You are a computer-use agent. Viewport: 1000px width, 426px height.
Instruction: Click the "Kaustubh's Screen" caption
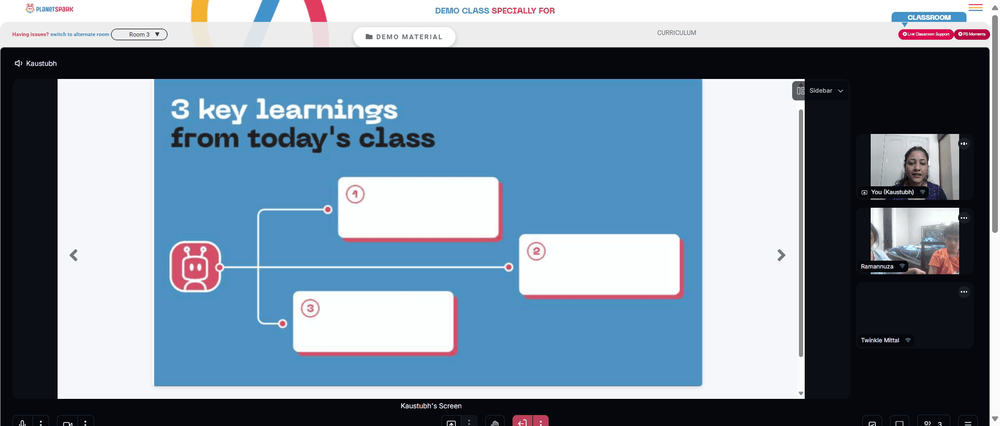click(x=431, y=406)
